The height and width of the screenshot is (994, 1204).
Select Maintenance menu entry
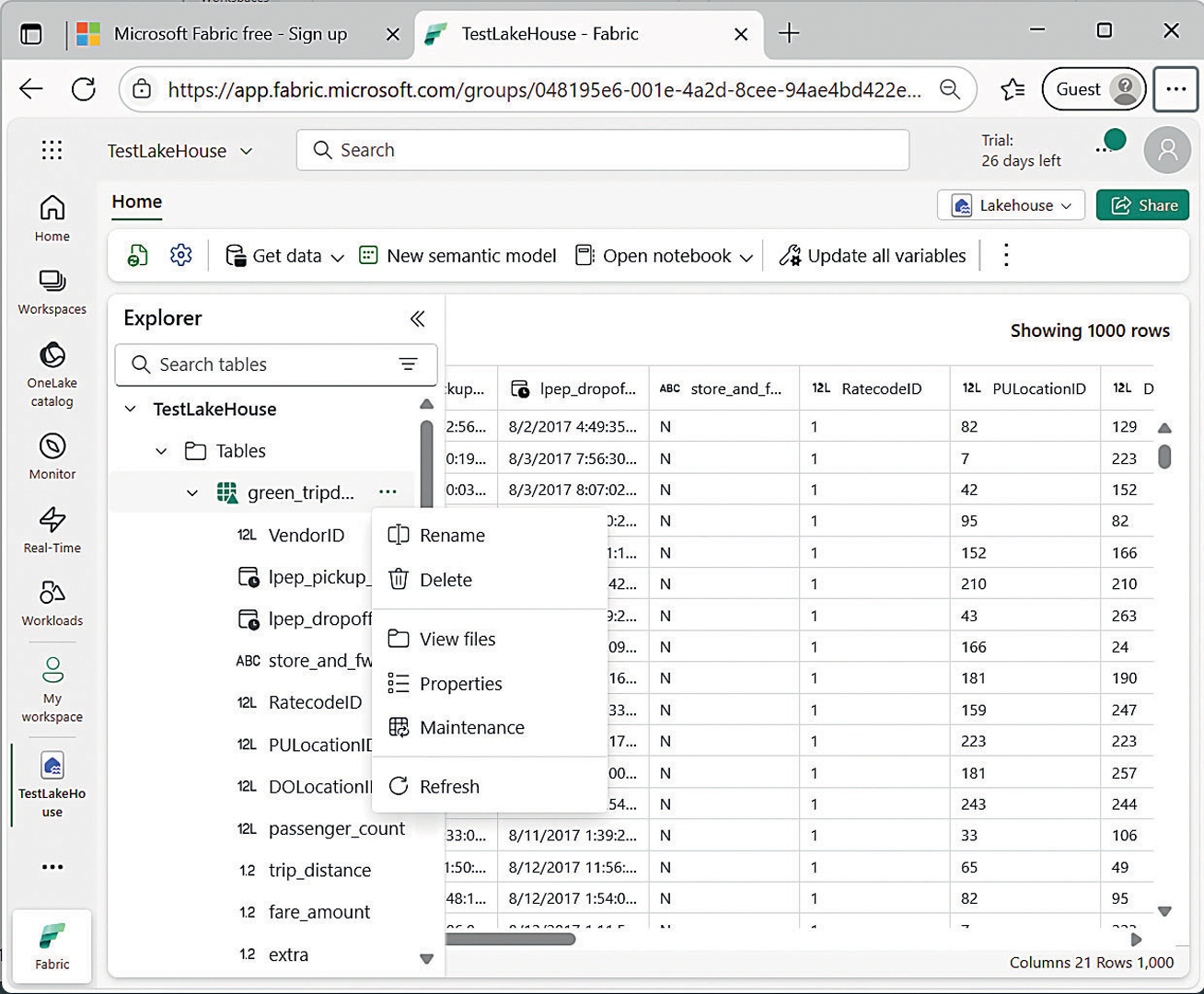click(x=490, y=727)
